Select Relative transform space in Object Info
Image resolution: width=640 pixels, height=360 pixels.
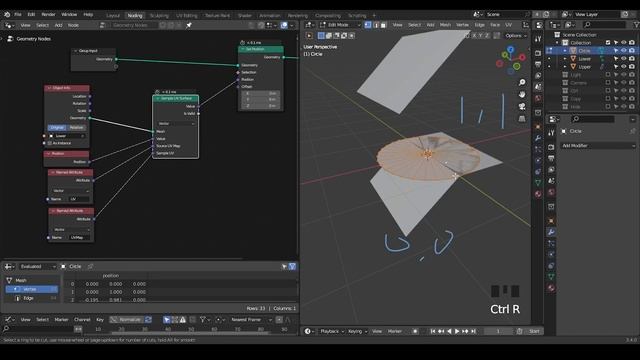(x=76, y=128)
